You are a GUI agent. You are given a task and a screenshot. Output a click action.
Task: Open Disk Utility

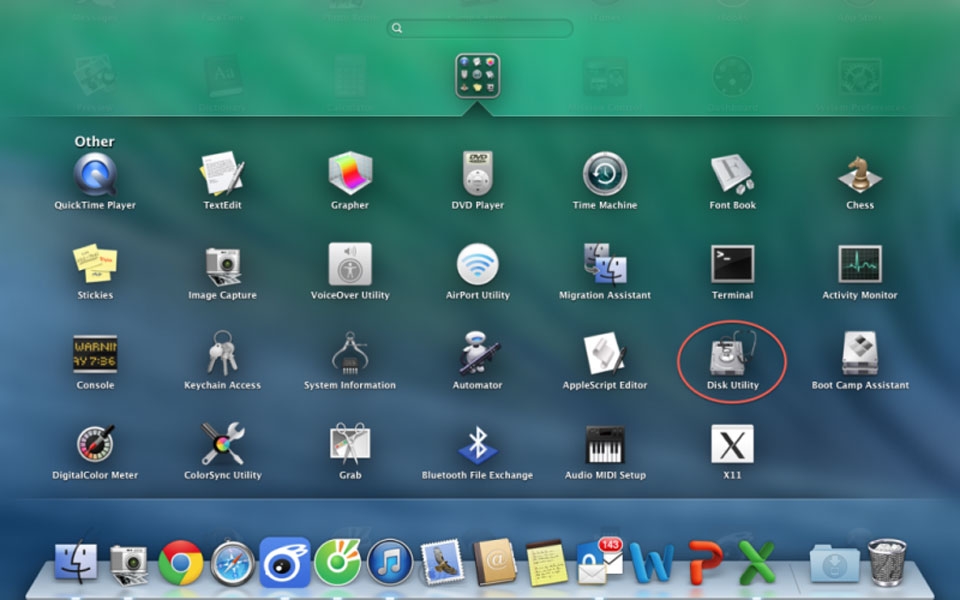pyautogui.click(x=732, y=353)
